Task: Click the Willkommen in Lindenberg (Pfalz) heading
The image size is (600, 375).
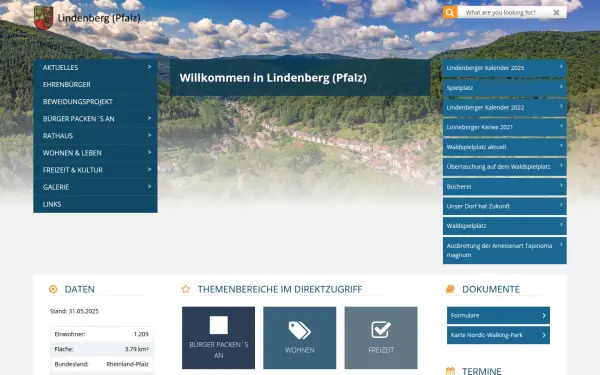Action: point(273,78)
